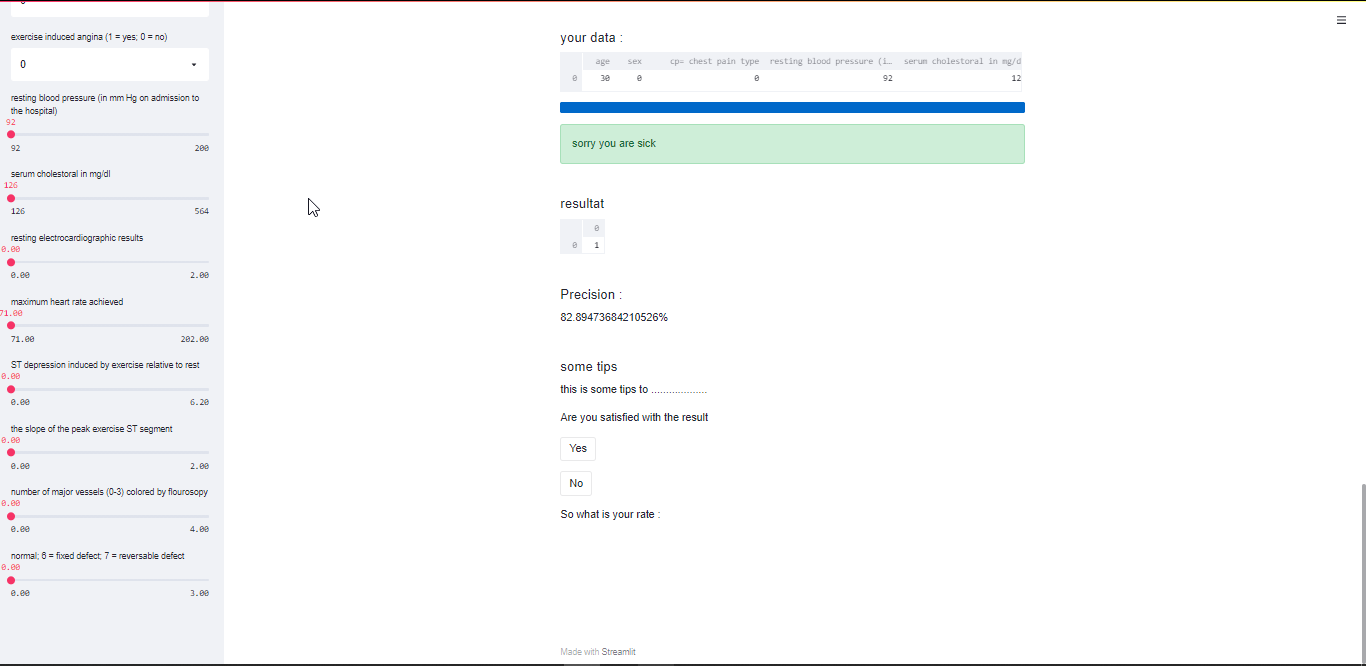1366x666 pixels.
Task: Expand the angina selectbox showing value 0
Action: point(109,64)
